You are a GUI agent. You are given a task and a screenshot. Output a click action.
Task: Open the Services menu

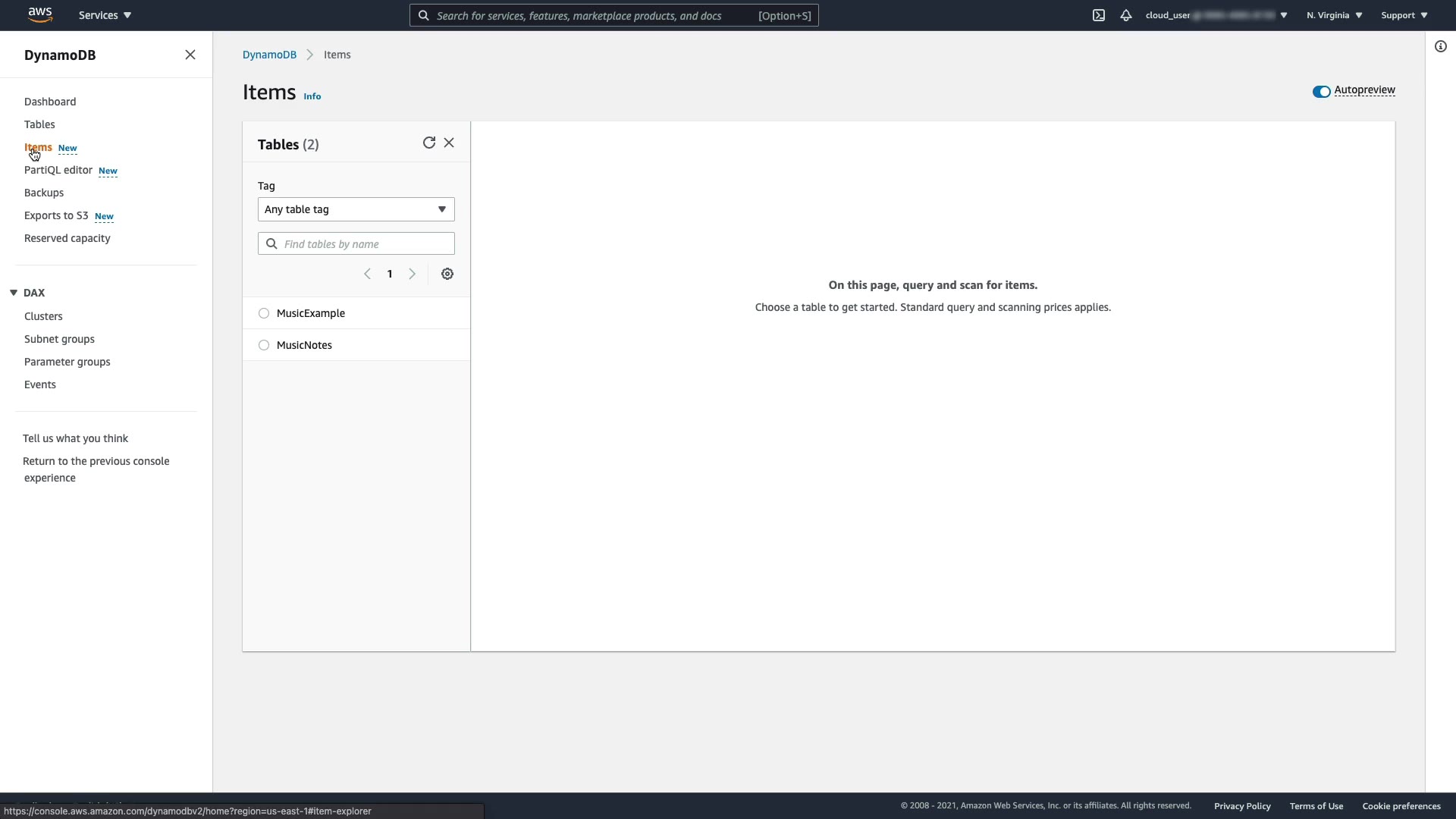105,15
